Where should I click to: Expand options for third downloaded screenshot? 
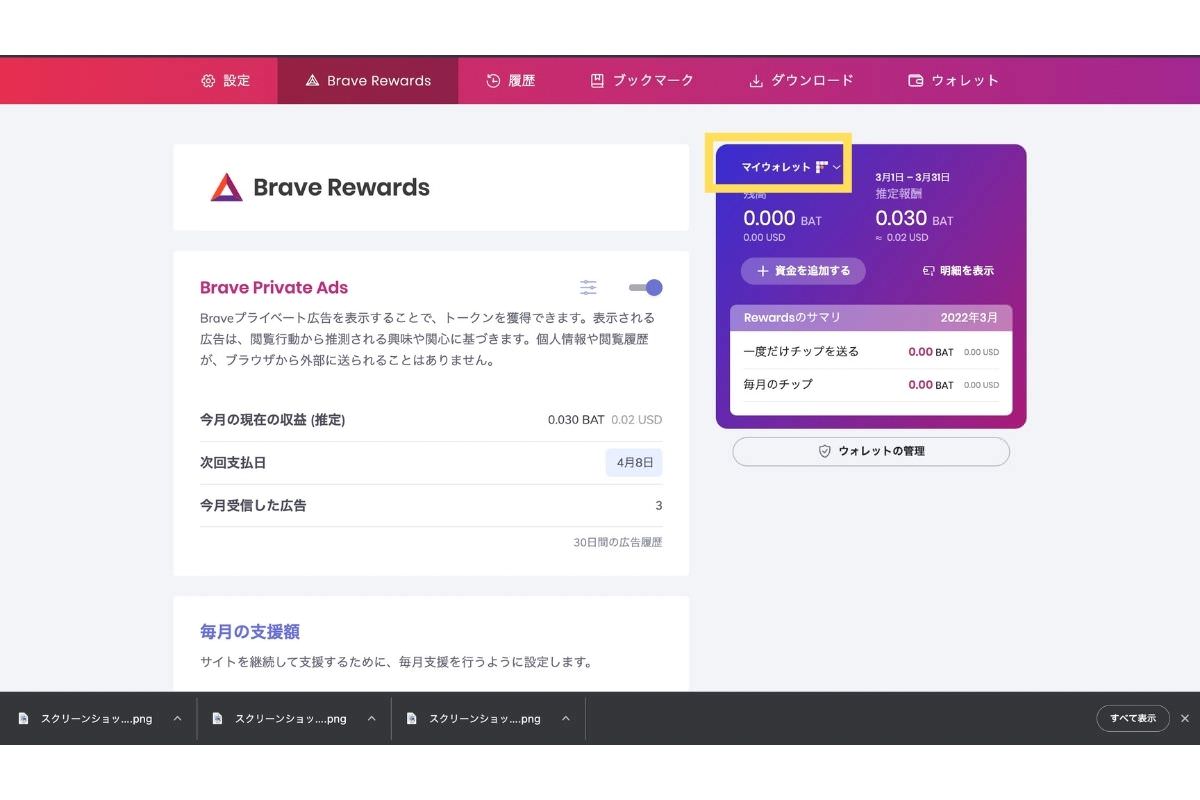[565, 718]
